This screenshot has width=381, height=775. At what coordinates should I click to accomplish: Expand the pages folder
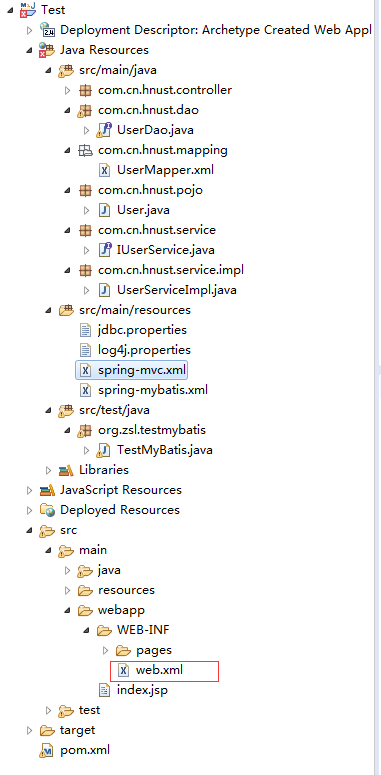[106, 650]
